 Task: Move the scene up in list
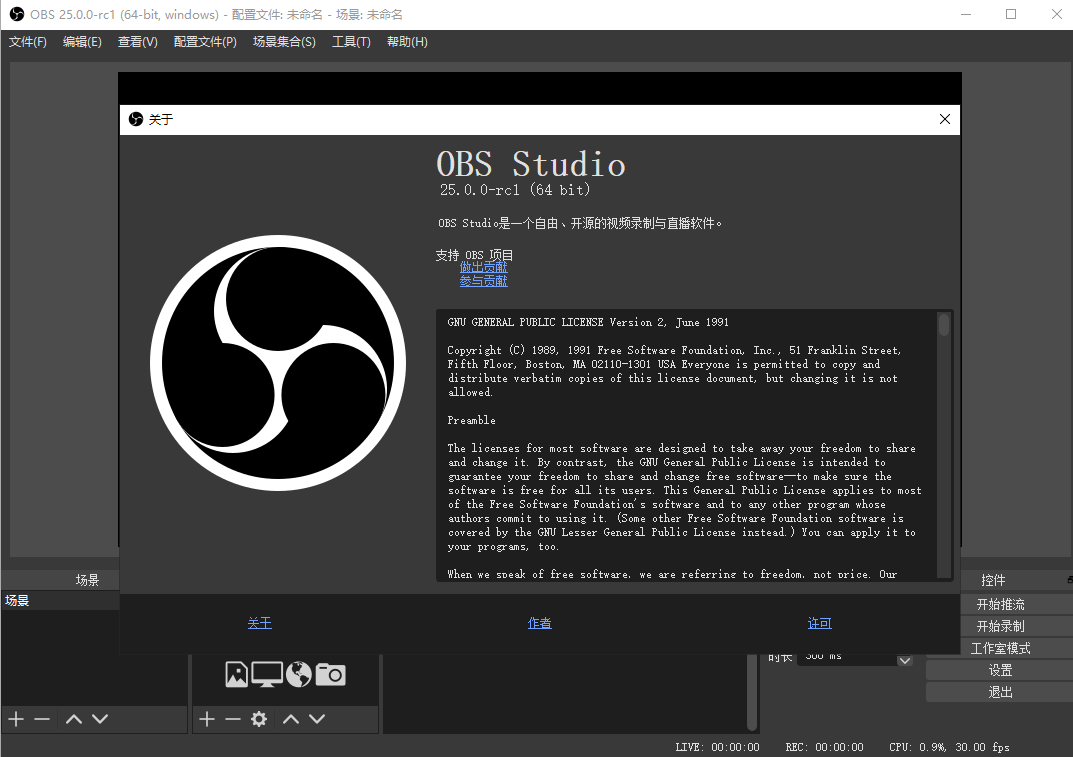[x=74, y=719]
